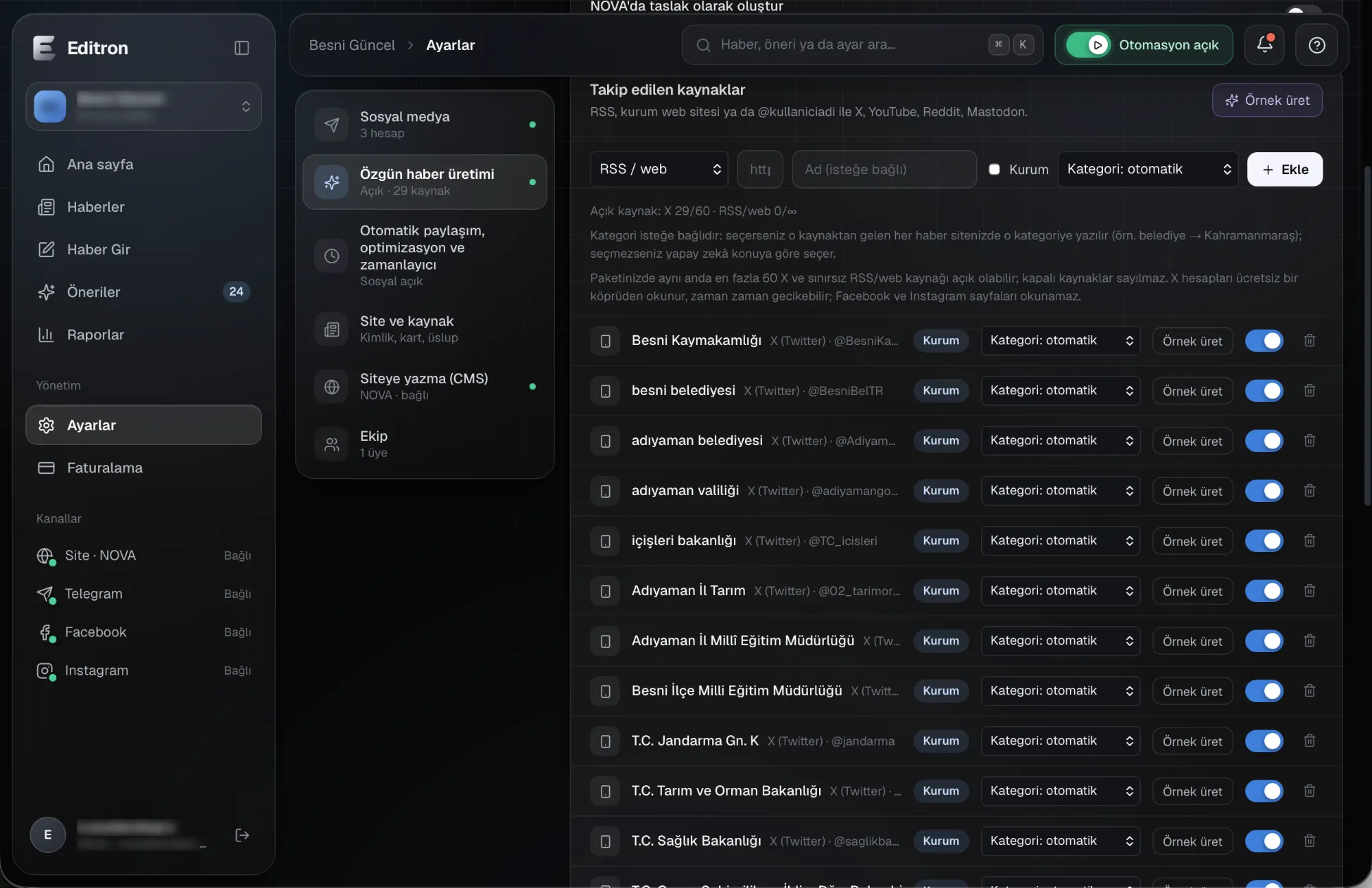Viewport: 1372px width, 888px height.
Task: Disable the Besni Kaymakamlığı source toggle
Action: pos(1264,341)
